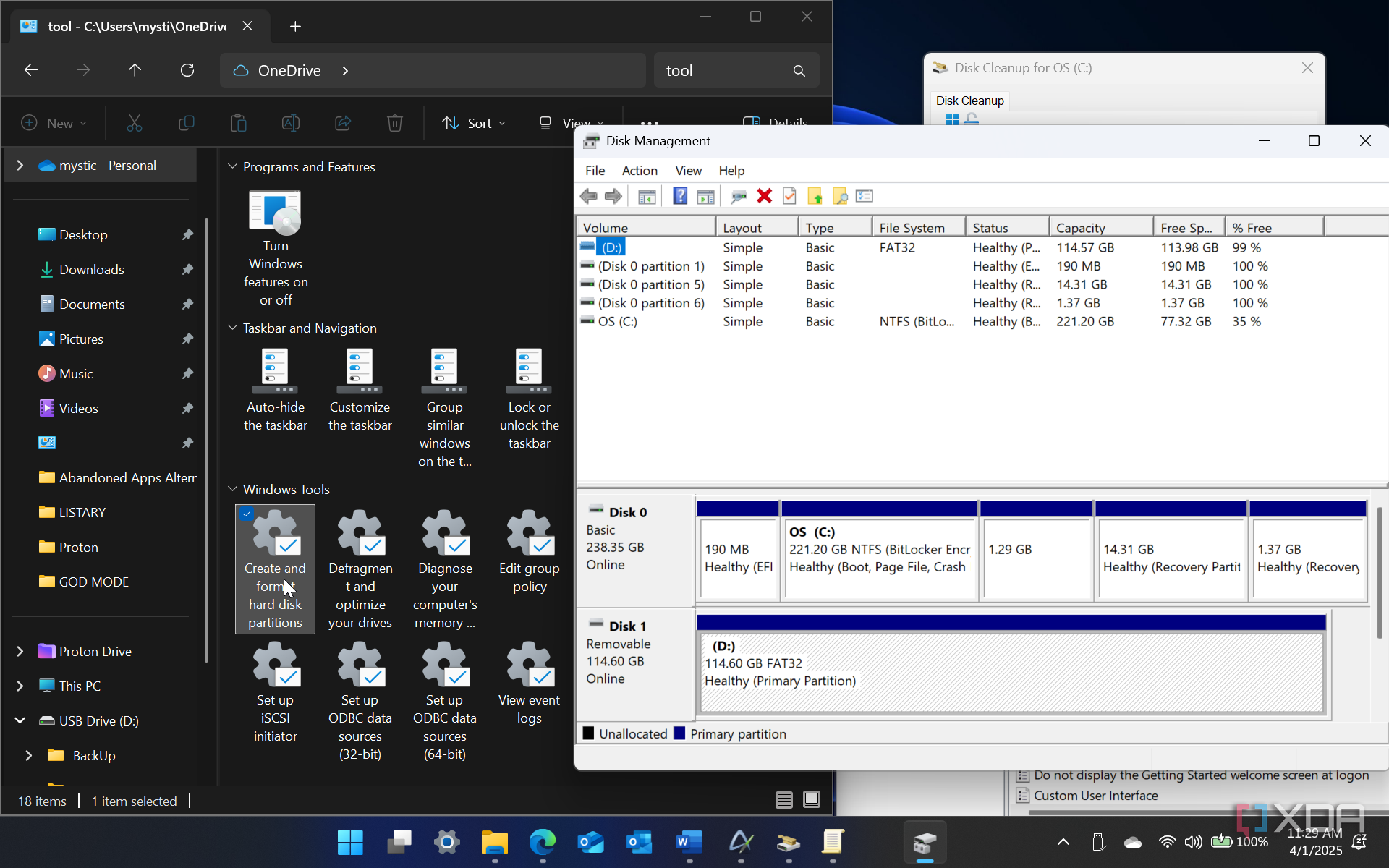
Task: Open Lock or unlock the taskbar item
Action: pos(530,399)
